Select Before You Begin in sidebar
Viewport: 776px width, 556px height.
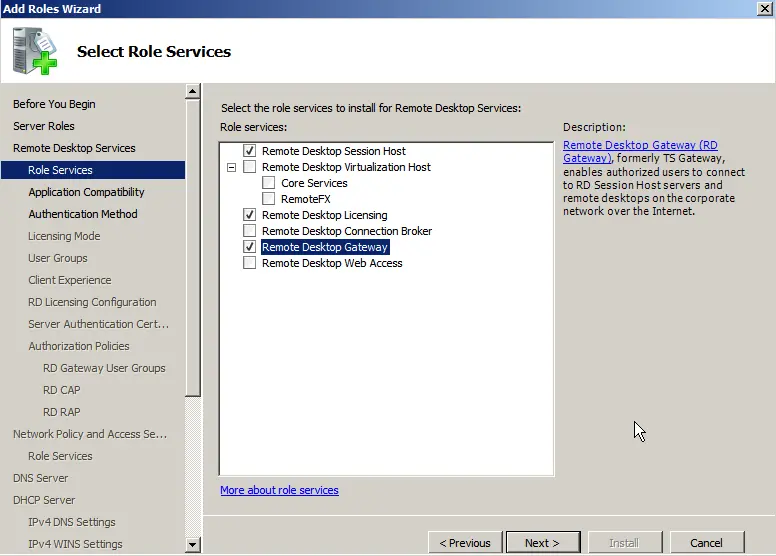(x=54, y=104)
